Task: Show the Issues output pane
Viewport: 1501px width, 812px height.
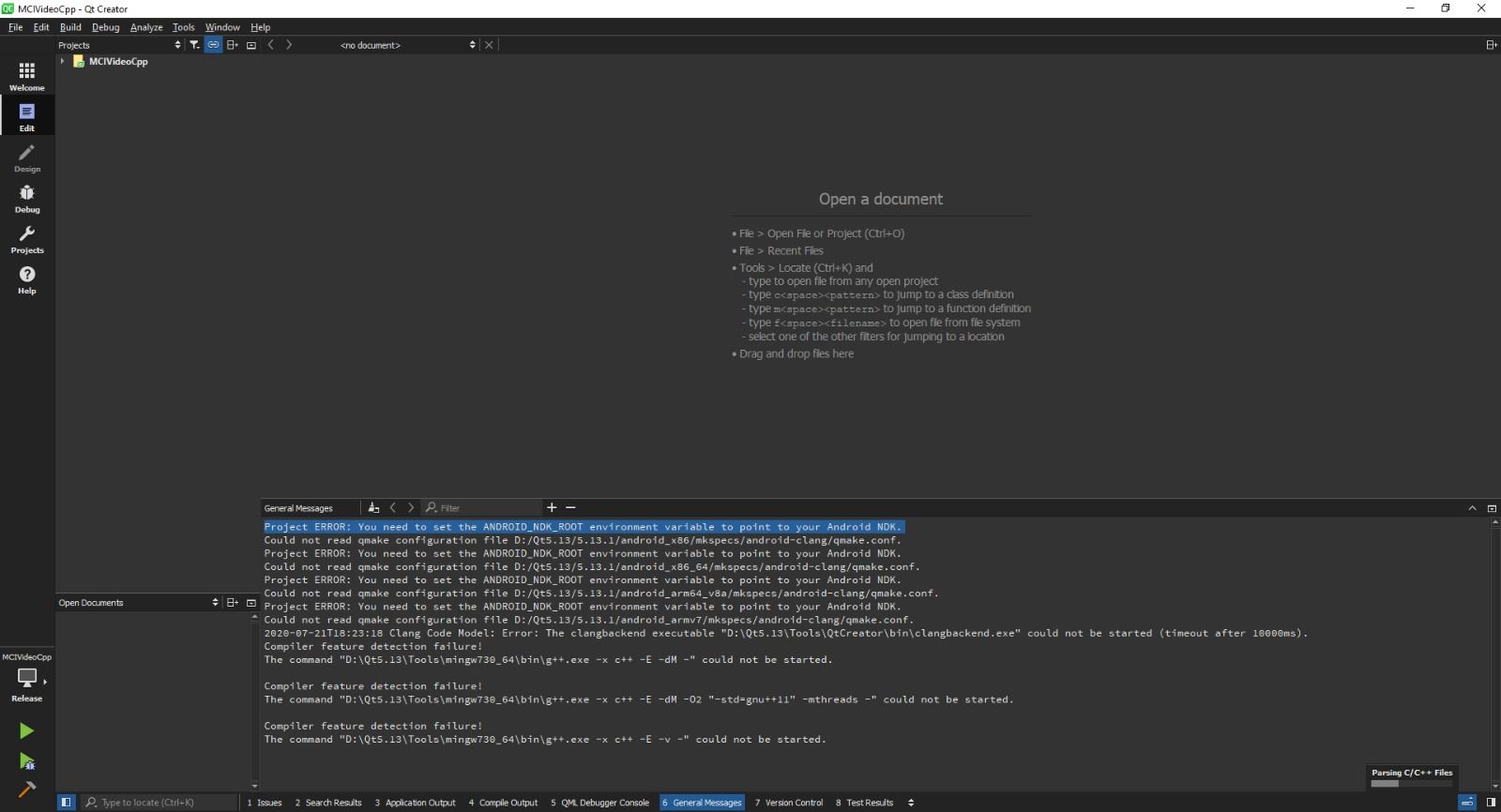Action: [265, 803]
